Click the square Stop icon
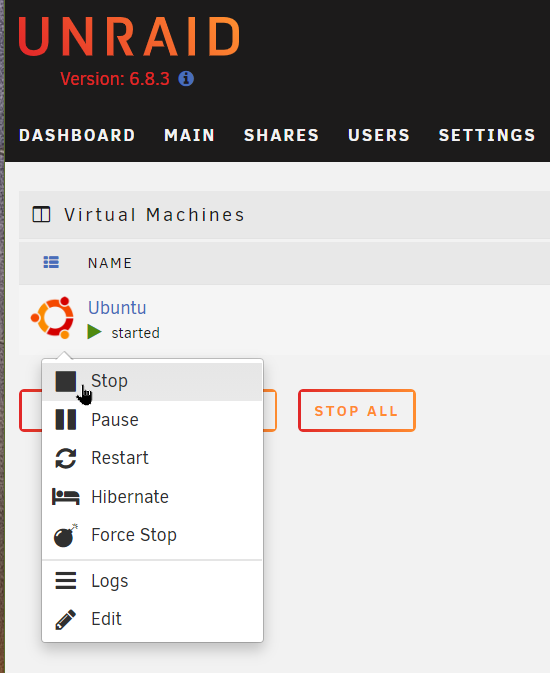This screenshot has width=550, height=673. pyautogui.click(x=66, y=381)
